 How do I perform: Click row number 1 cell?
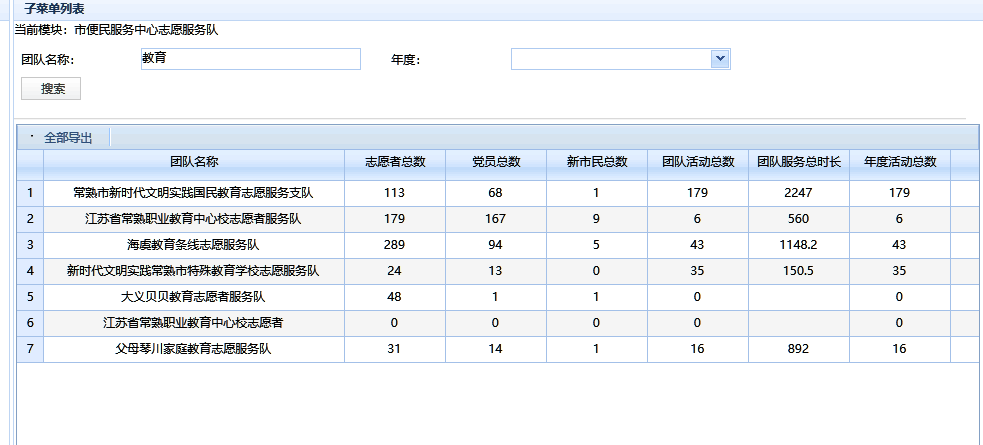(x=30, y=193)
